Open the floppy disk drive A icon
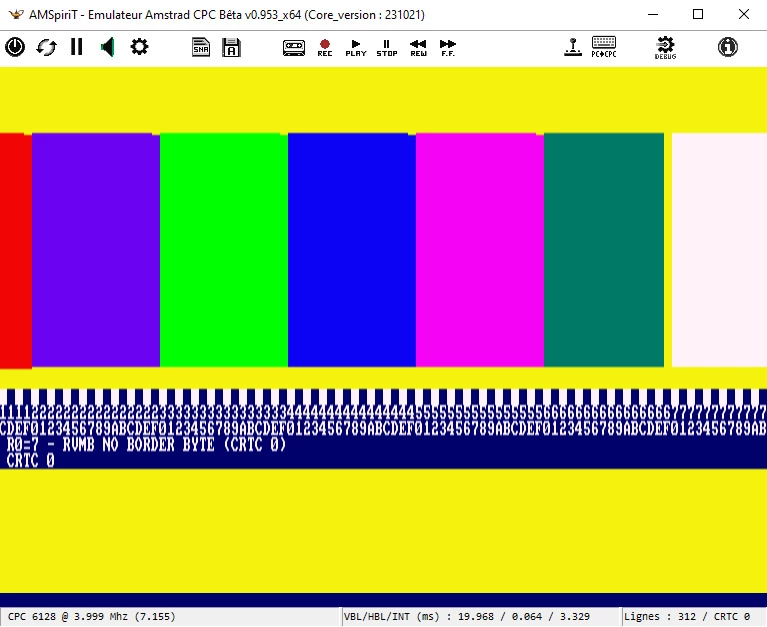The image size is (767, 627). [231, 47]
